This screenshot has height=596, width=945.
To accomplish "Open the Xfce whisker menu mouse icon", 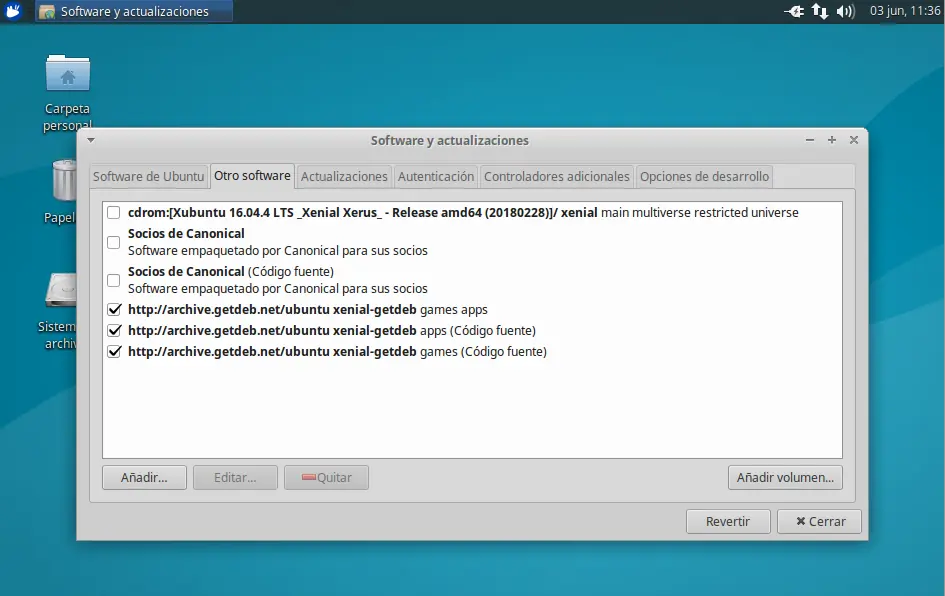I will pos(13,11).
